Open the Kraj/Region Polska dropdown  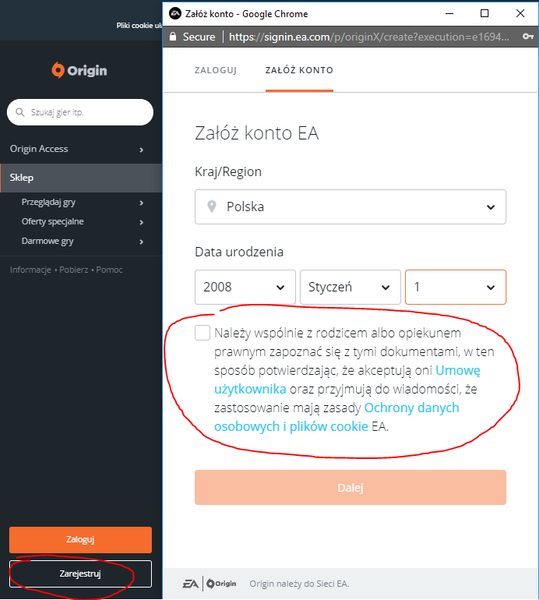[x=350, y=207]
